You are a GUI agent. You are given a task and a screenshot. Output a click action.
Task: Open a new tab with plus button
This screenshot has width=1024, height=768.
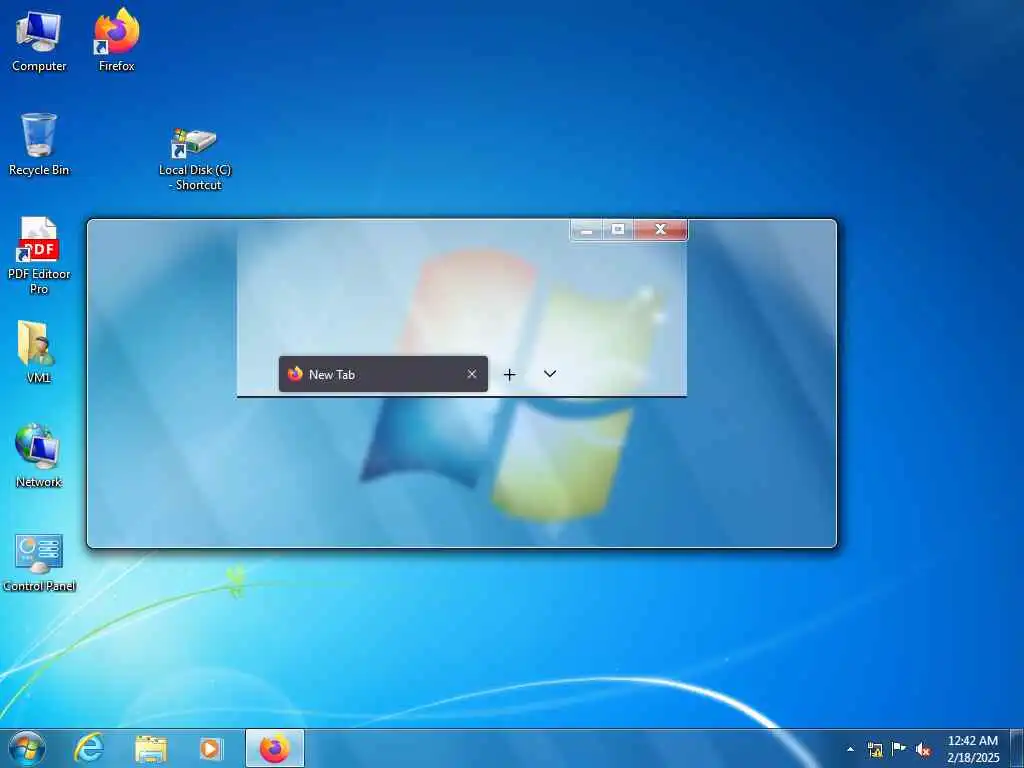pos(510,374)
